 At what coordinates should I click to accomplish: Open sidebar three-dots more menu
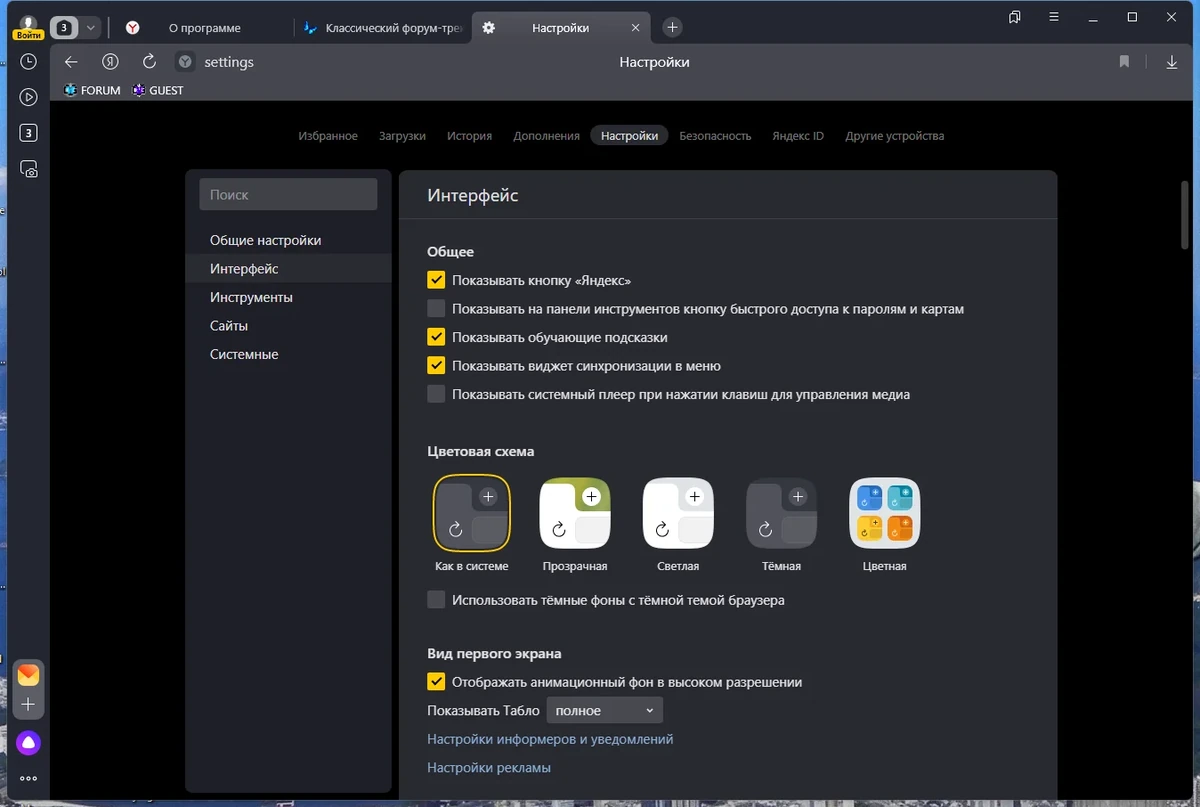[x=28, y=778]
